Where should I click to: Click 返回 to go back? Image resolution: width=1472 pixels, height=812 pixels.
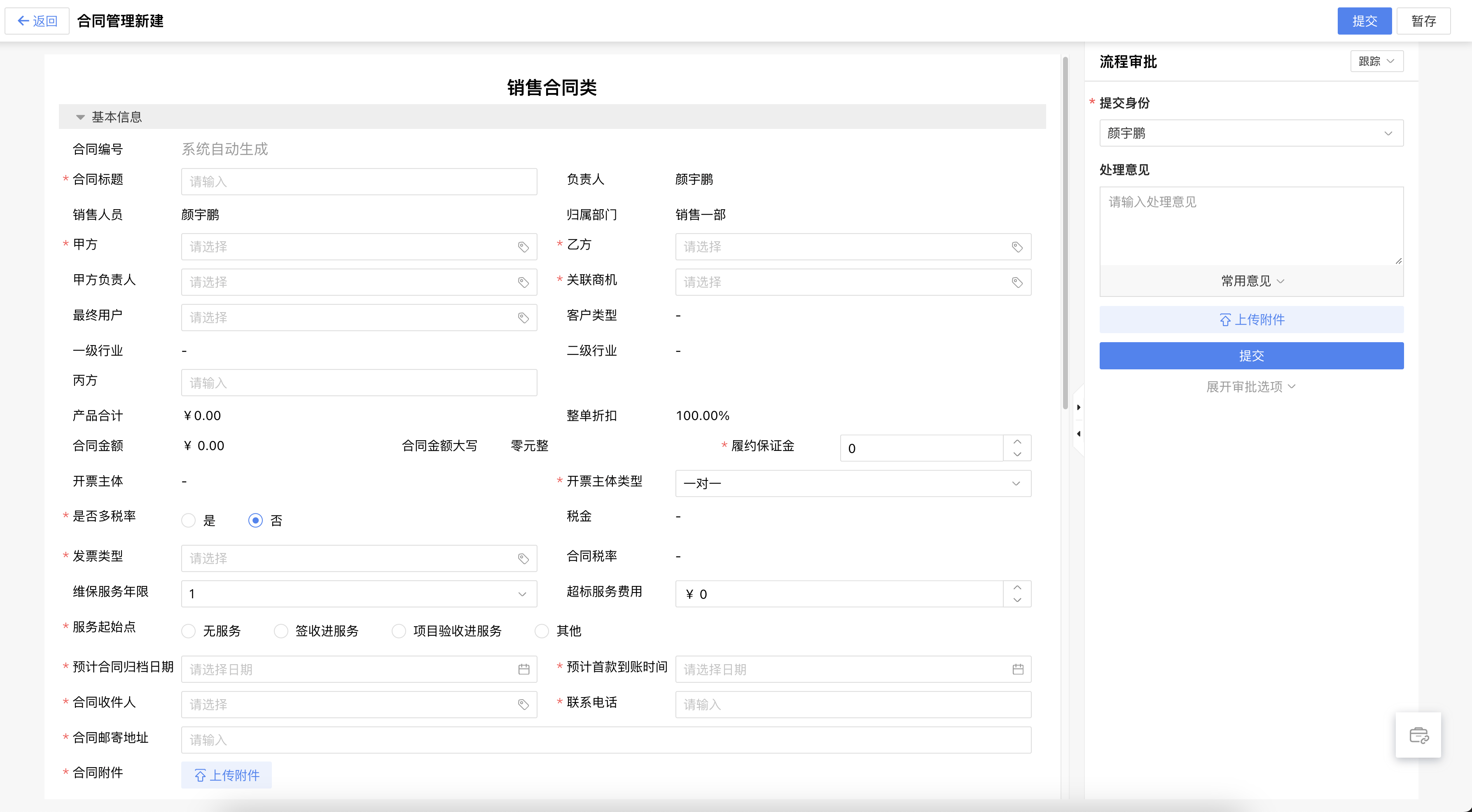point(37,21)
